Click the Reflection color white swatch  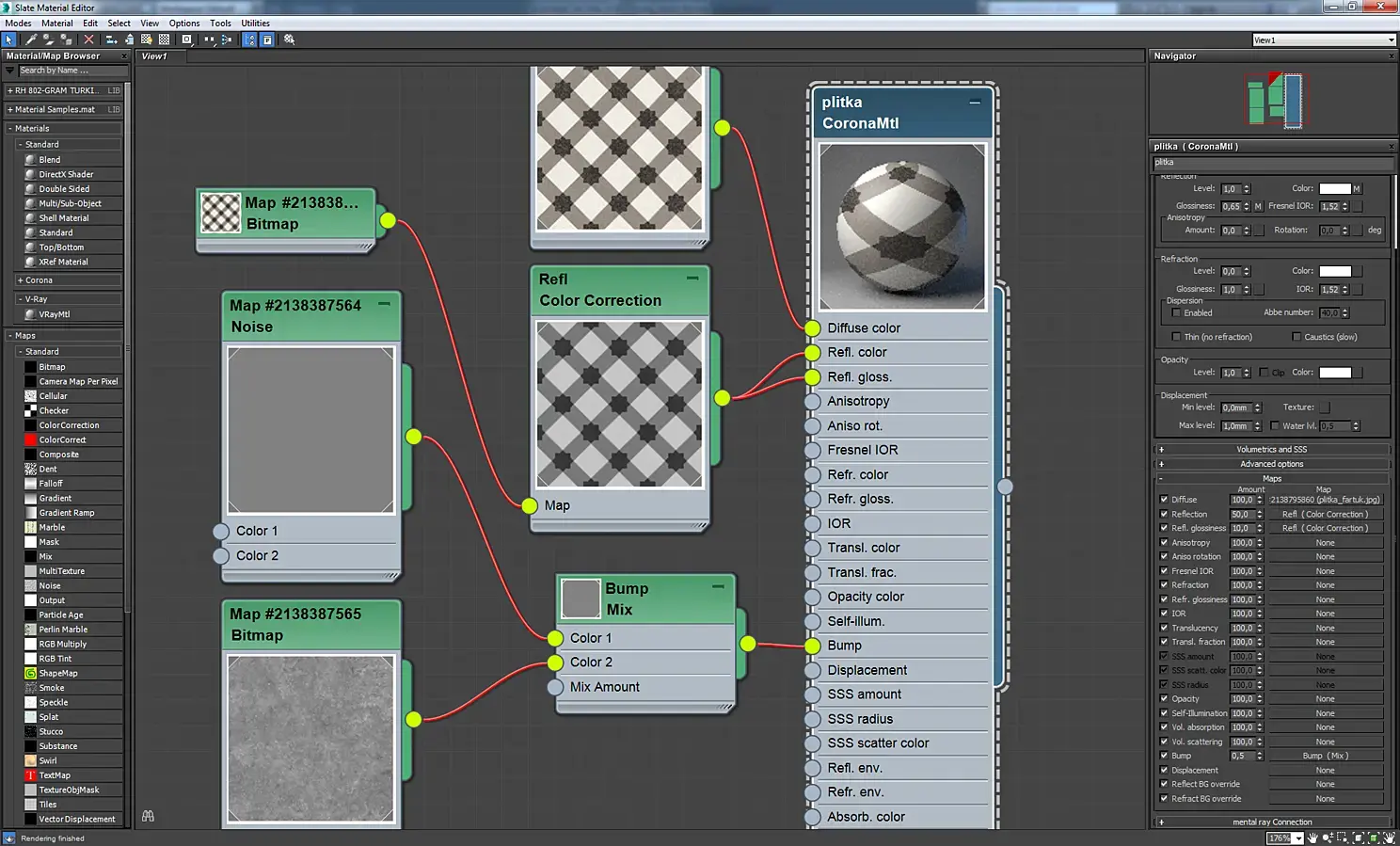click(x=1334, y=188)
